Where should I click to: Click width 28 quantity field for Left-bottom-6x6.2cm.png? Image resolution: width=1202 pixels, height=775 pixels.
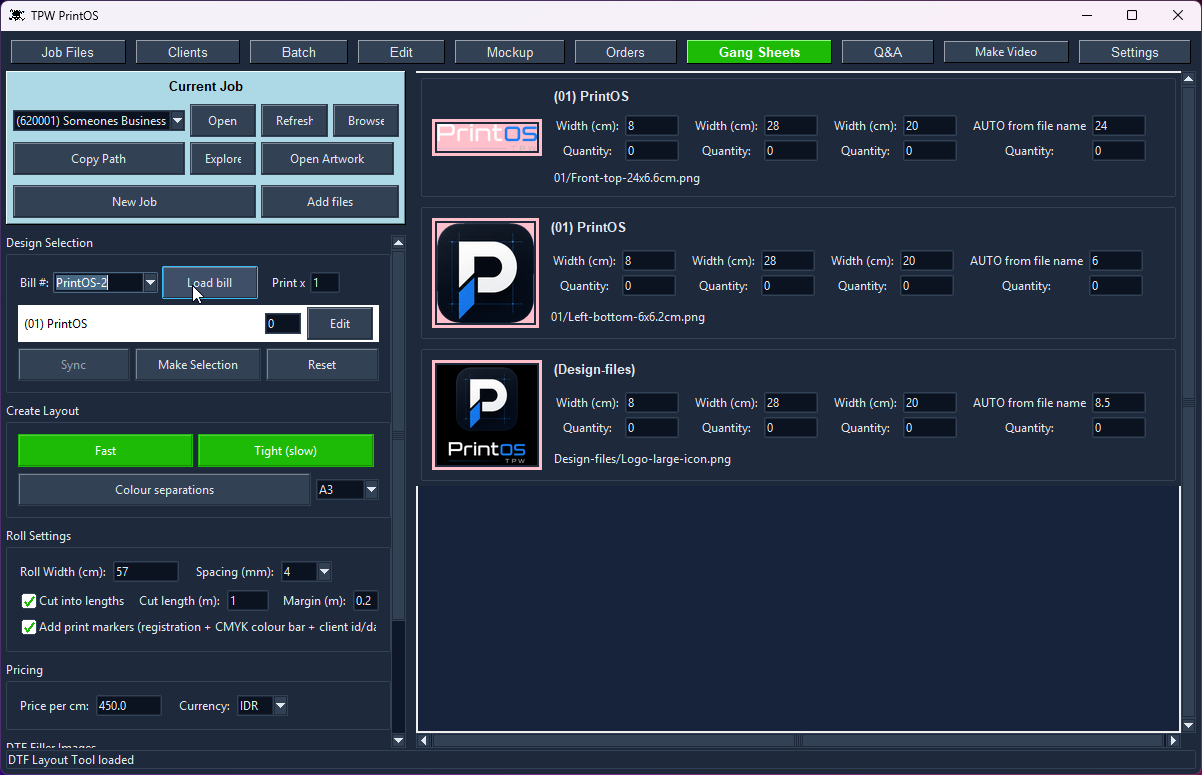coord(788,286)
